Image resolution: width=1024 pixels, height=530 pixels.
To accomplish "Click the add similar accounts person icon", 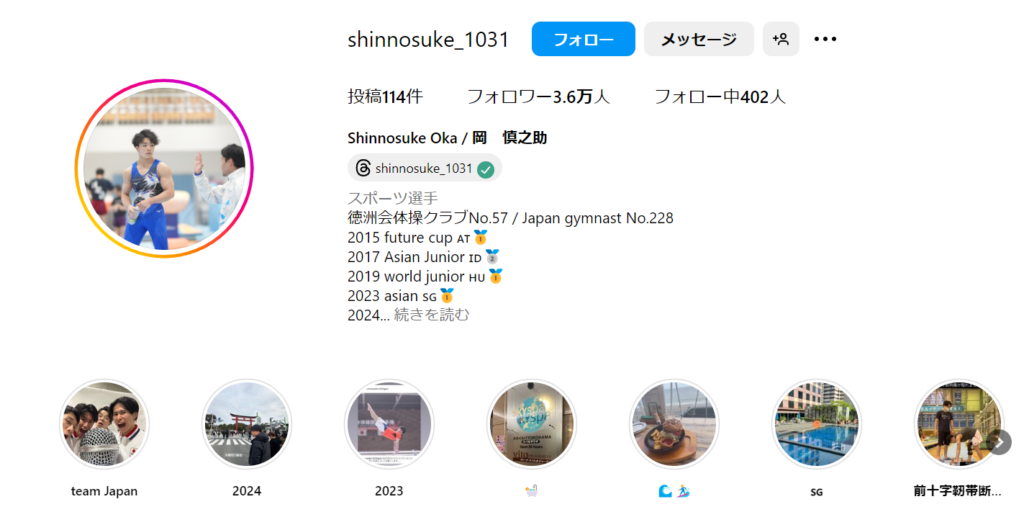I will 780,39.
